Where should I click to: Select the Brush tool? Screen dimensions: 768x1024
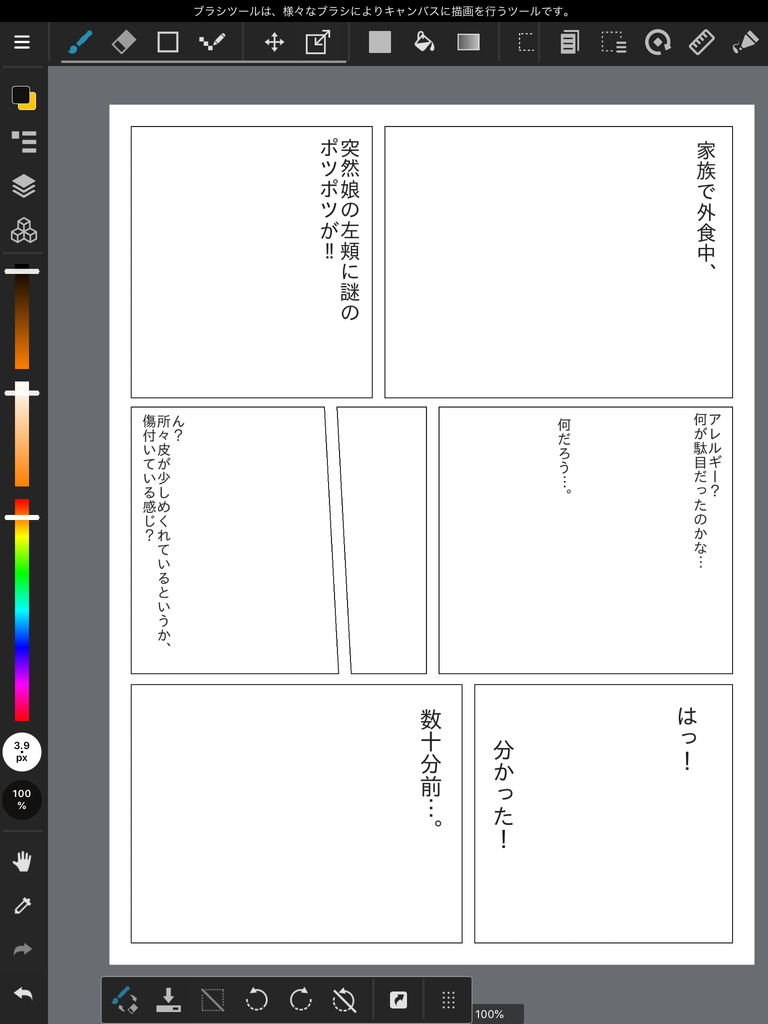click(x=80, y=42)
